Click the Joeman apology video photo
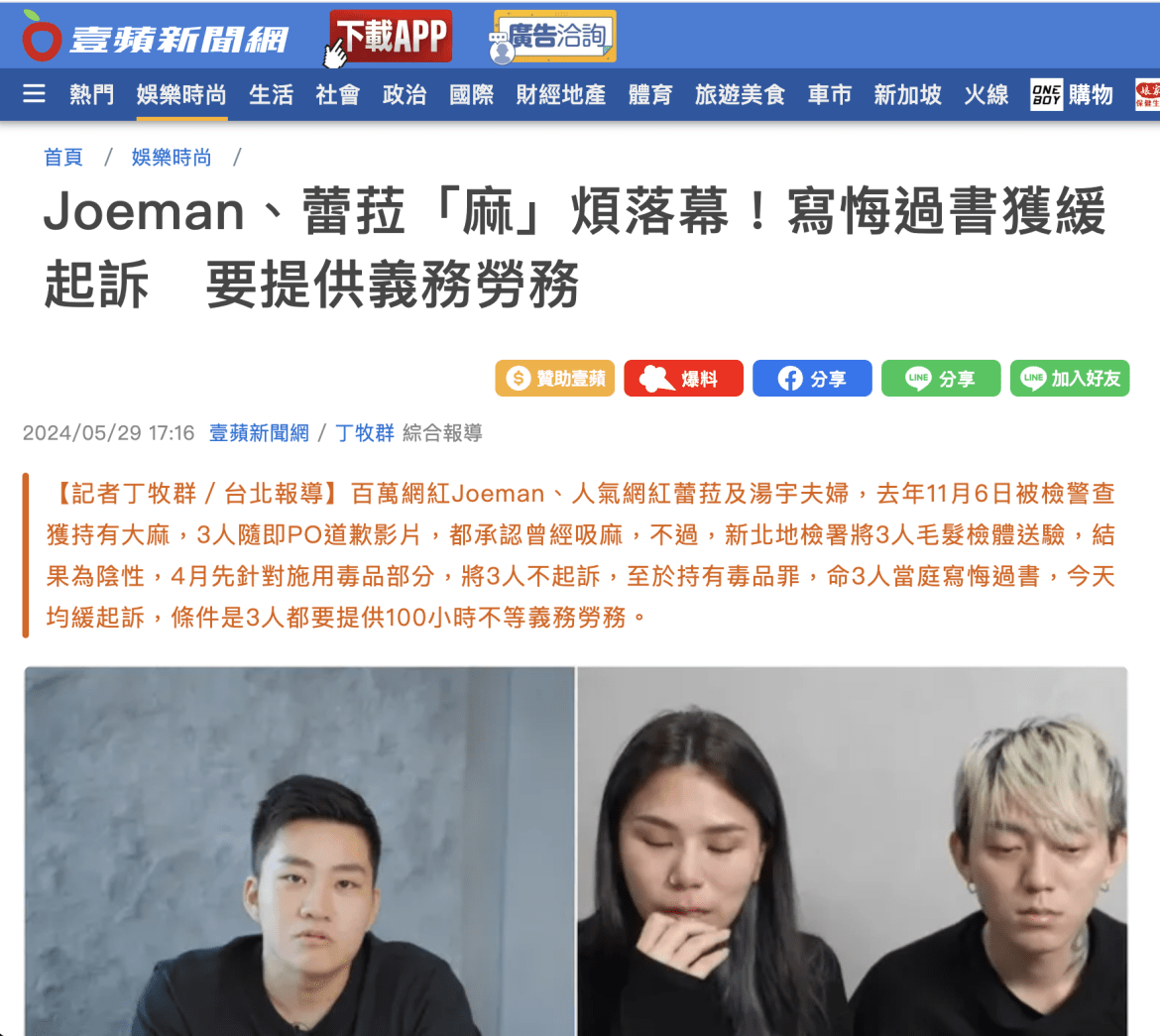 pos(299,851)
